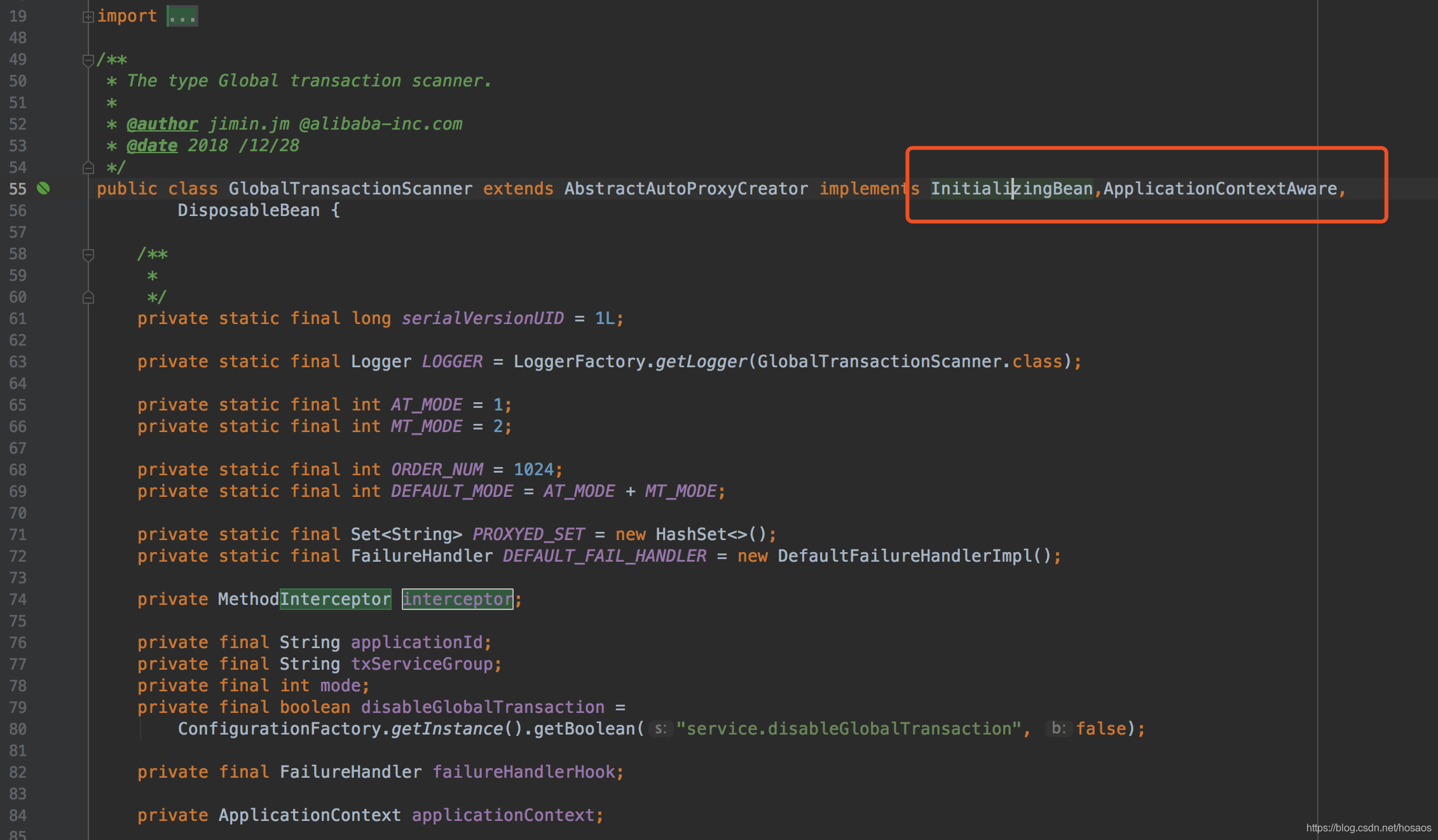Expand the folded imports via plus icon
Viewport: 1438px width, 840px height.
88,17
